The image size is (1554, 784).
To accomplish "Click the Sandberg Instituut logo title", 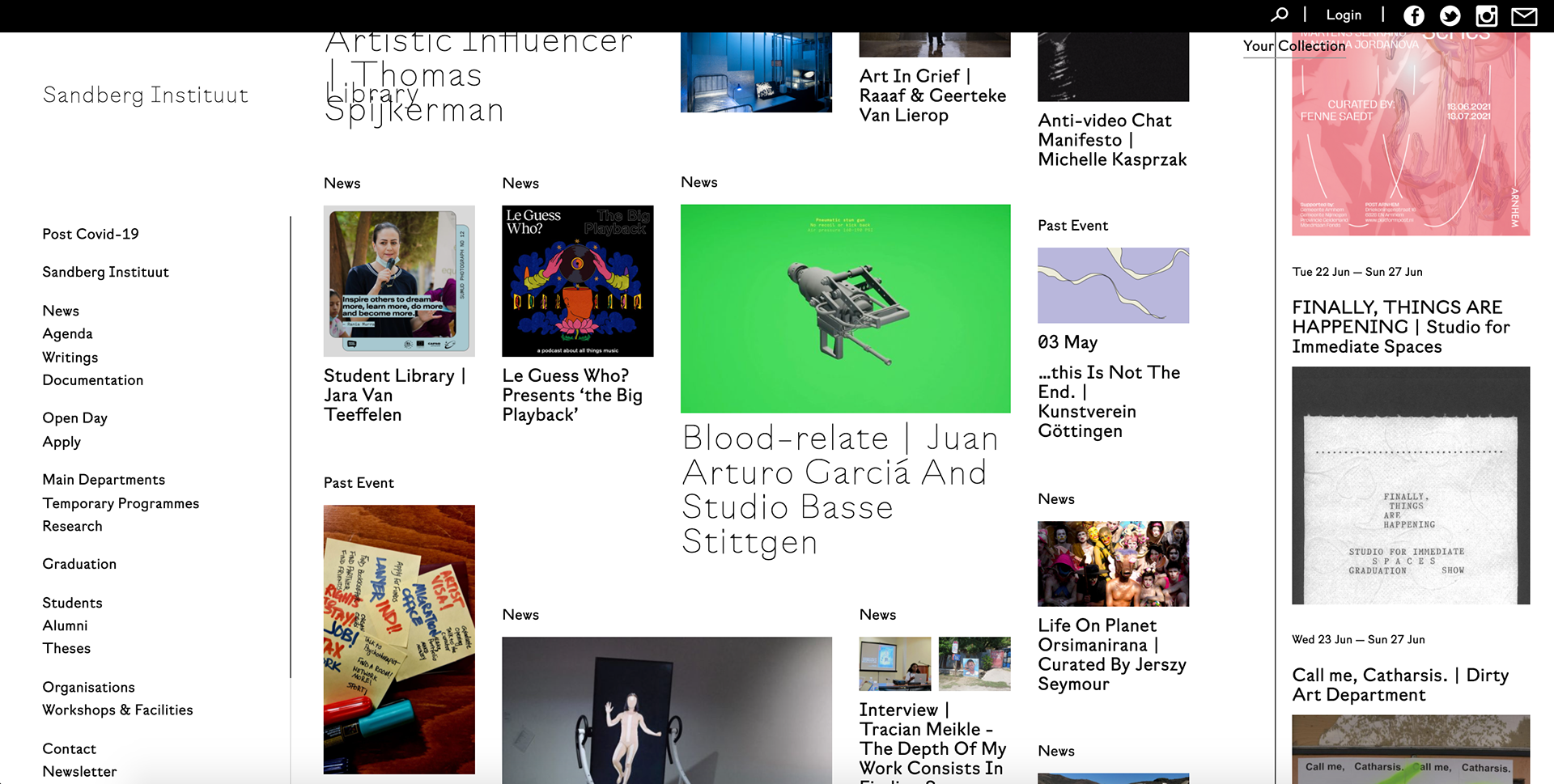I will click(146, 95).
